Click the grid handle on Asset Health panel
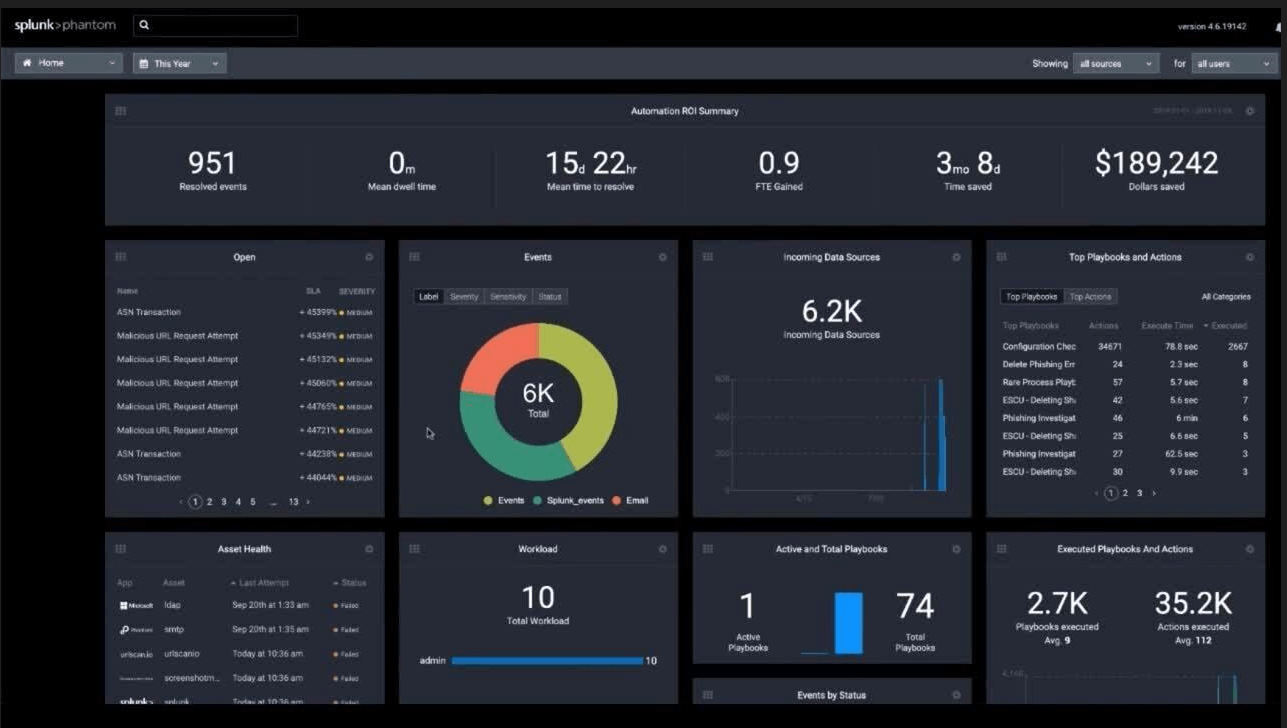 pyautogui.click(x=120, y=548)
